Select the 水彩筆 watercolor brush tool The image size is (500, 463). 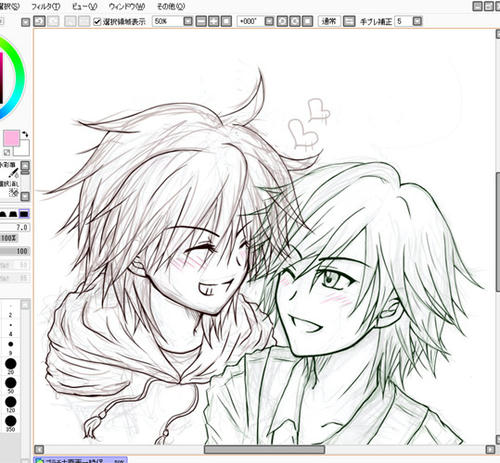pyautogui.click(x=9, y=169)
